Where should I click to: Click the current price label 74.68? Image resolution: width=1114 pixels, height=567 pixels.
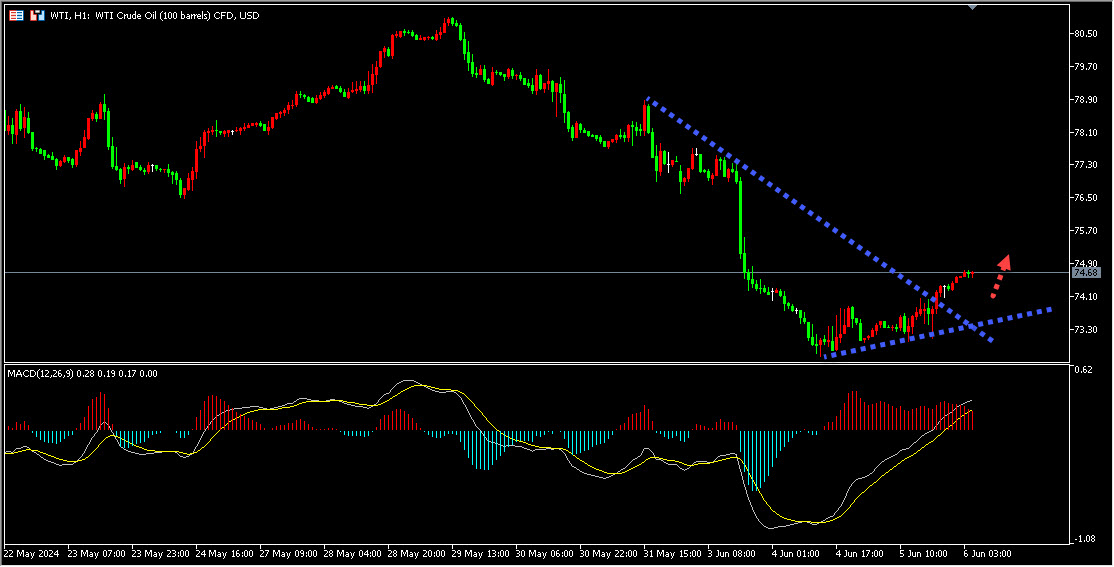pyautogui.click(x=1087, y=273)
